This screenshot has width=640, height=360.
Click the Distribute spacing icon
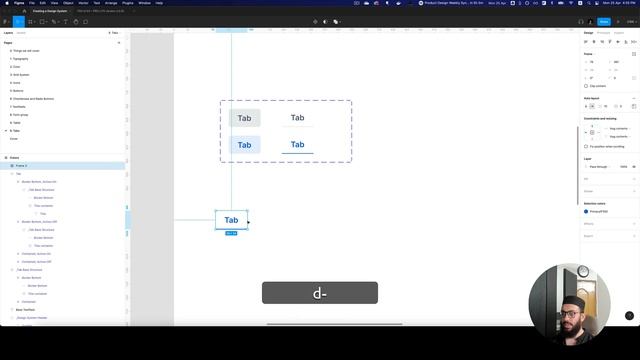(x=634, y=42)
